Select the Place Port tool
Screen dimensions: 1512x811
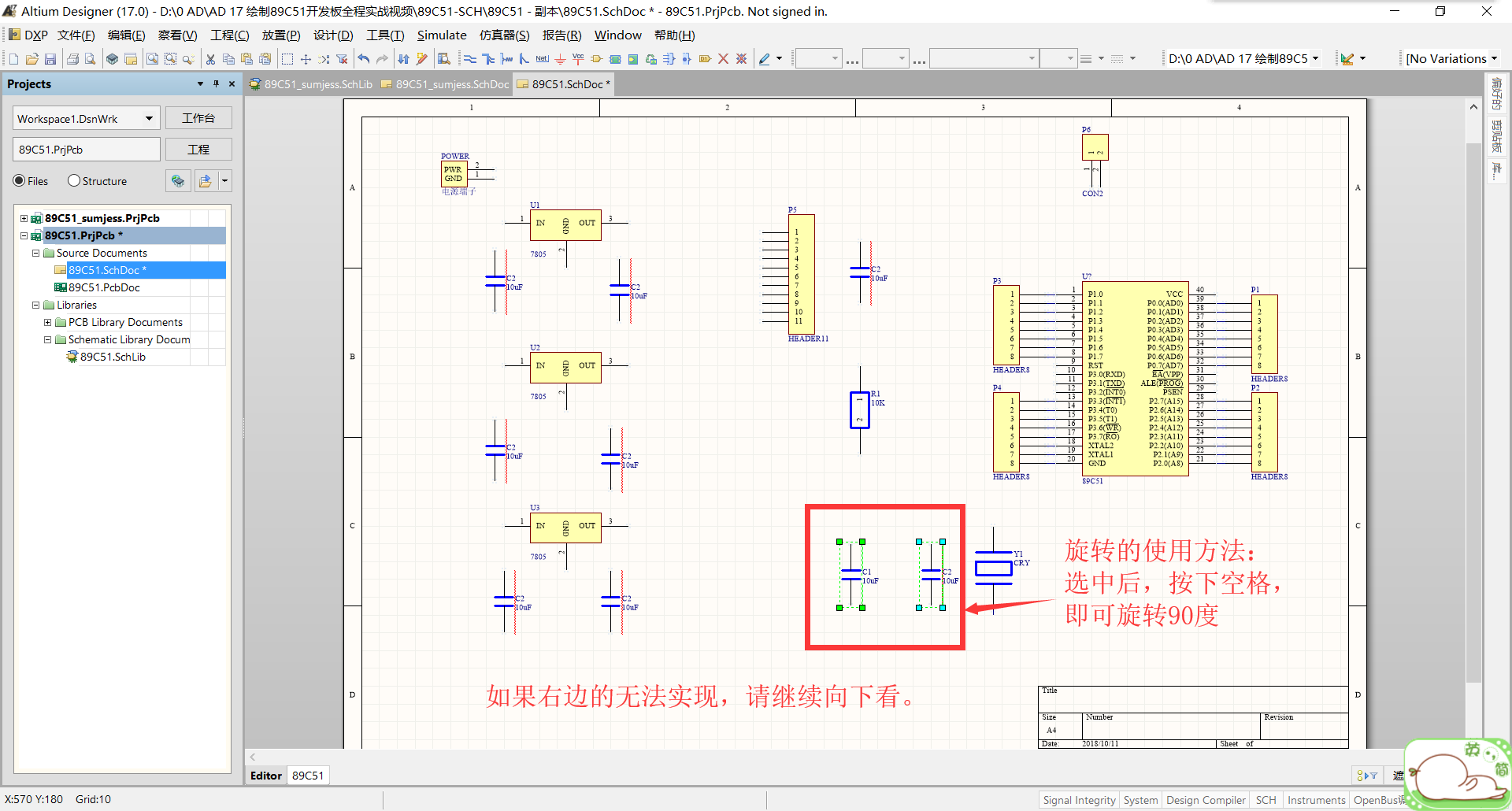[705, 59]
